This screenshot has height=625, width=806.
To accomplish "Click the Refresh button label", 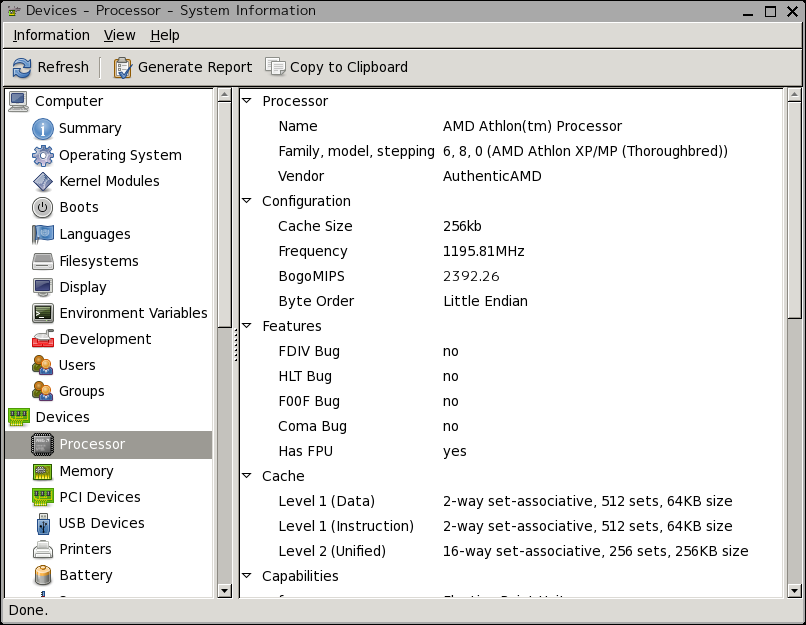I will pyautogui.click(x=63, y=67).
